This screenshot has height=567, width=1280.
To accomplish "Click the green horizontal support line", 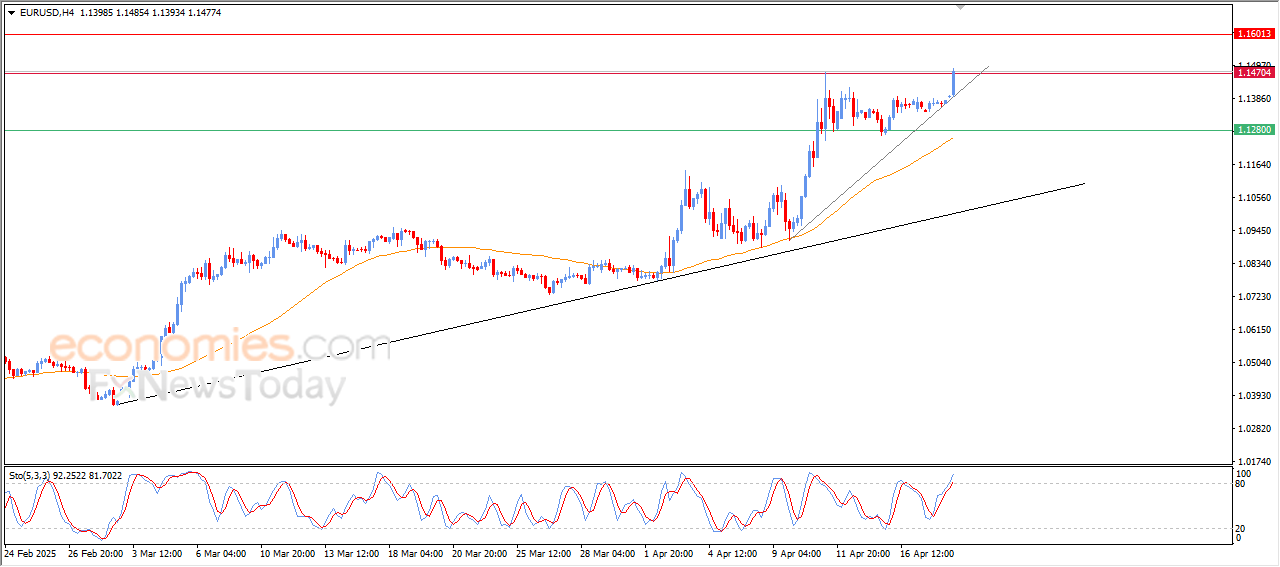I will click(x=617, y=130).
